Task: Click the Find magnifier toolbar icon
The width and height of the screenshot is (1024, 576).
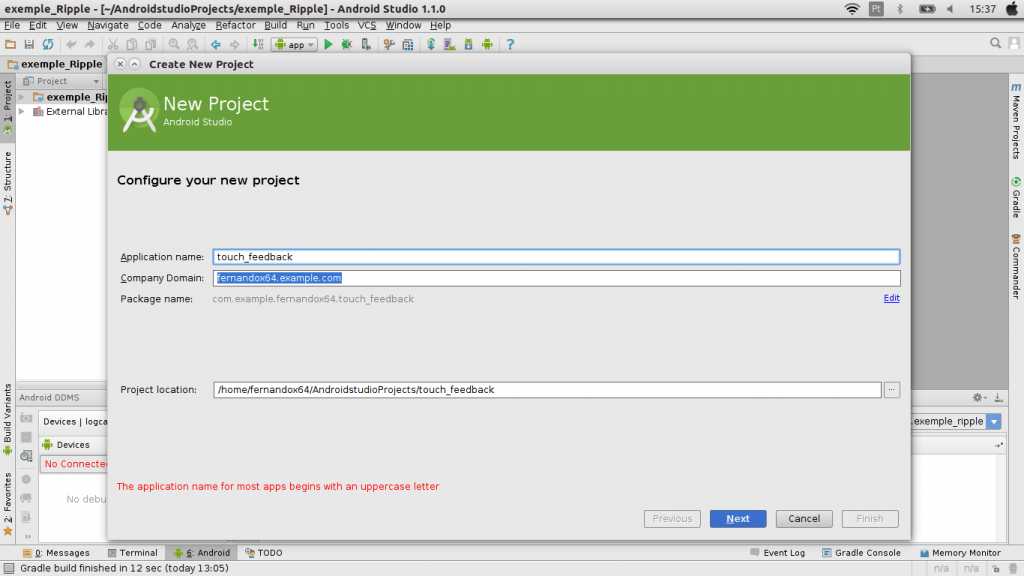Action: [x=174, y=44]
